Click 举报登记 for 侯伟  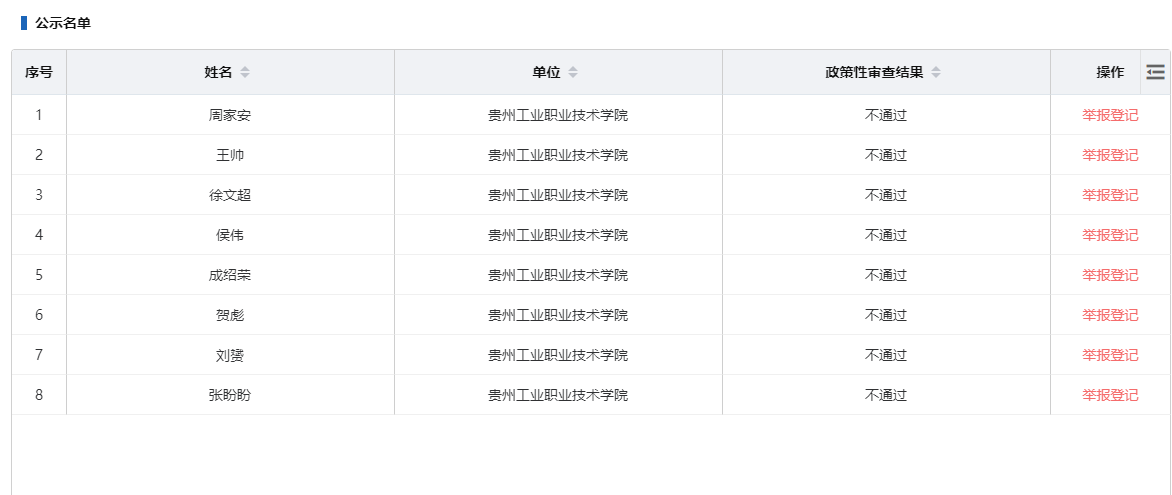tap(1110, 235)
